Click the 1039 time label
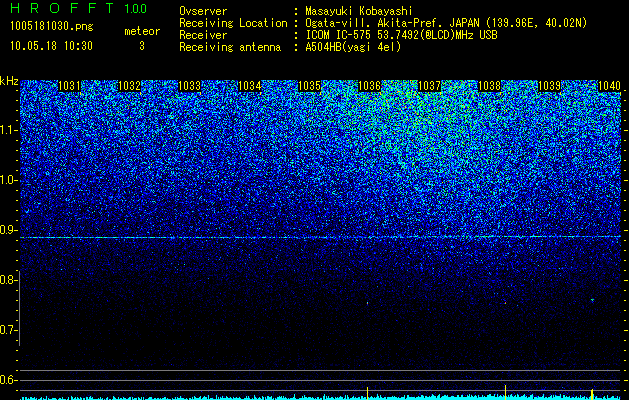The image size is (629, 400). 549,86
